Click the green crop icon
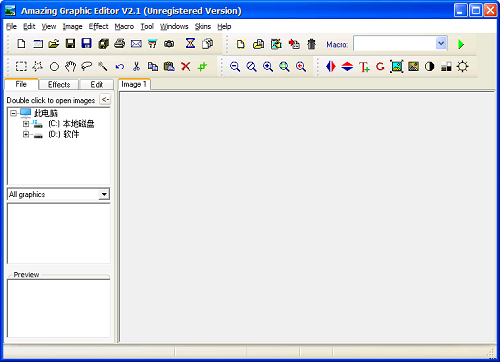 202,66
